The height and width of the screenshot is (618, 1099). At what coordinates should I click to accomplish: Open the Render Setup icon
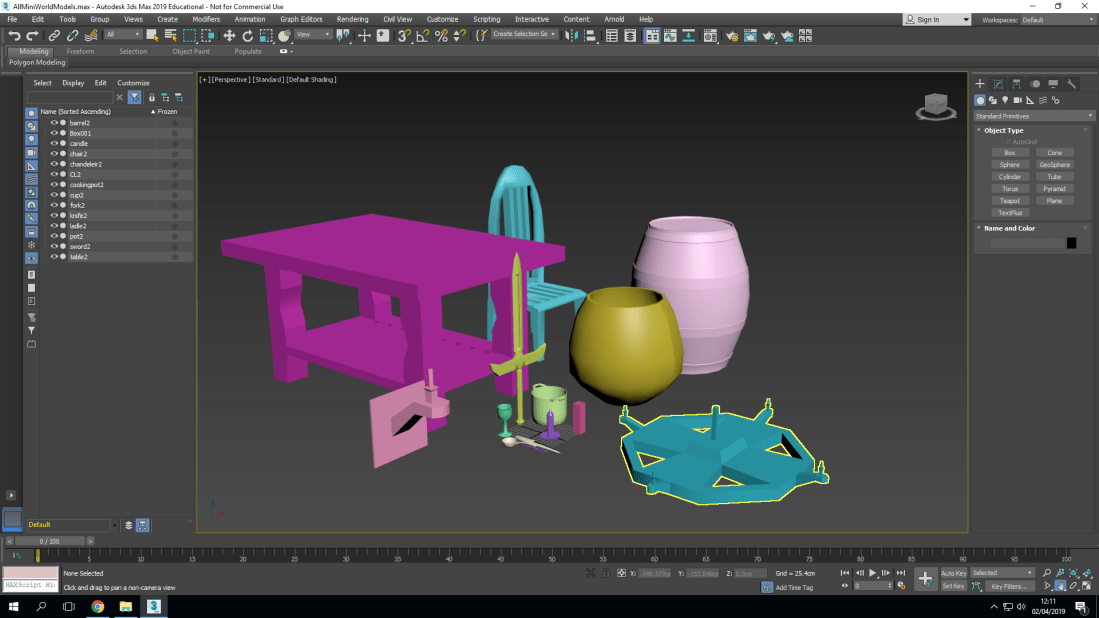pos(733,36)
